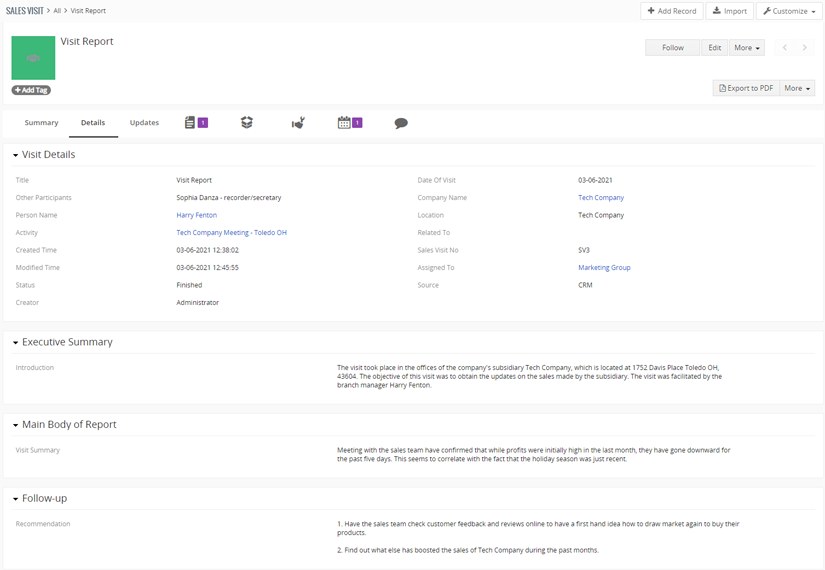Open the More dropdown beside Edit

(x=747, y=47)
